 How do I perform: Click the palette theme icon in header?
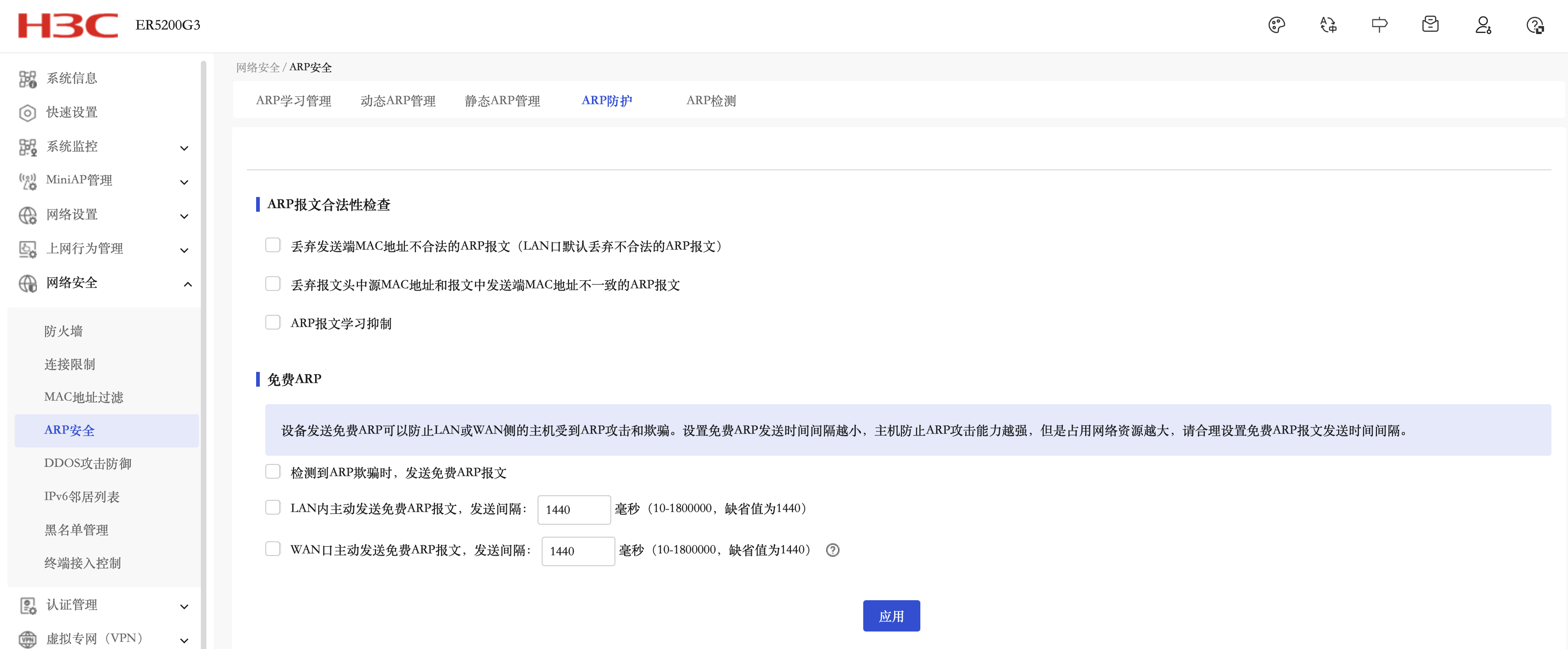click(x=1276, y=25)
